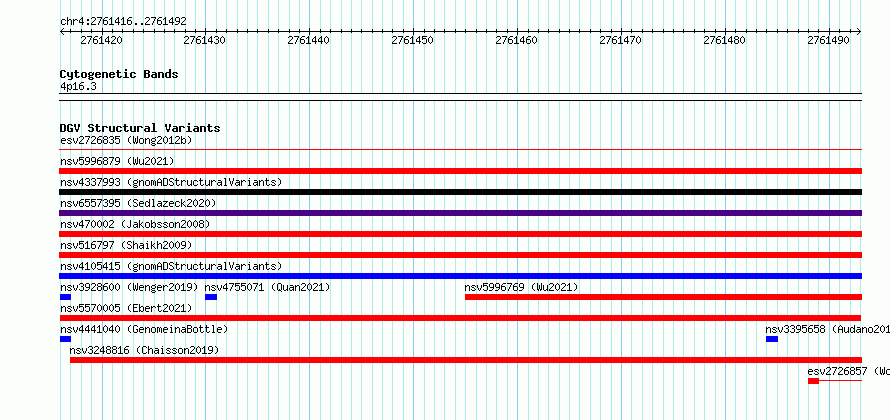The width and height of the screenshot is (890, 420).
Task: Click ruler position 2761430
Action: pyautogui.click(x=204, y=40)
